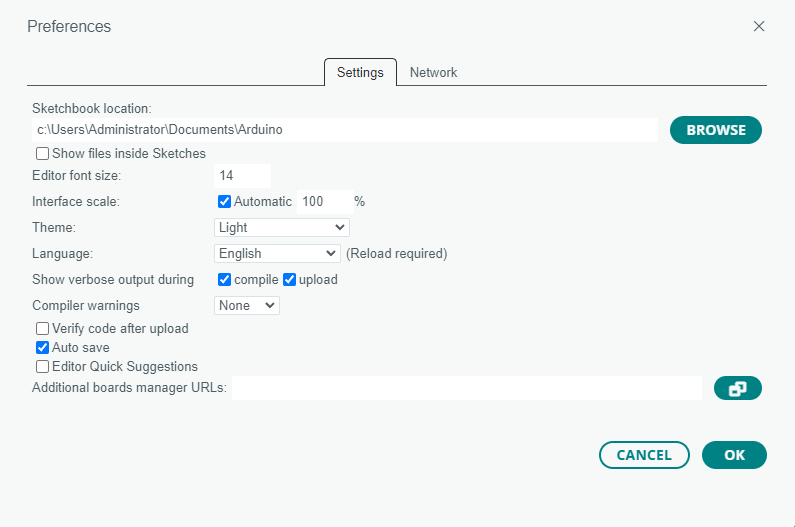Select the Settings tab
795x527 pixels.
(360, 73)
